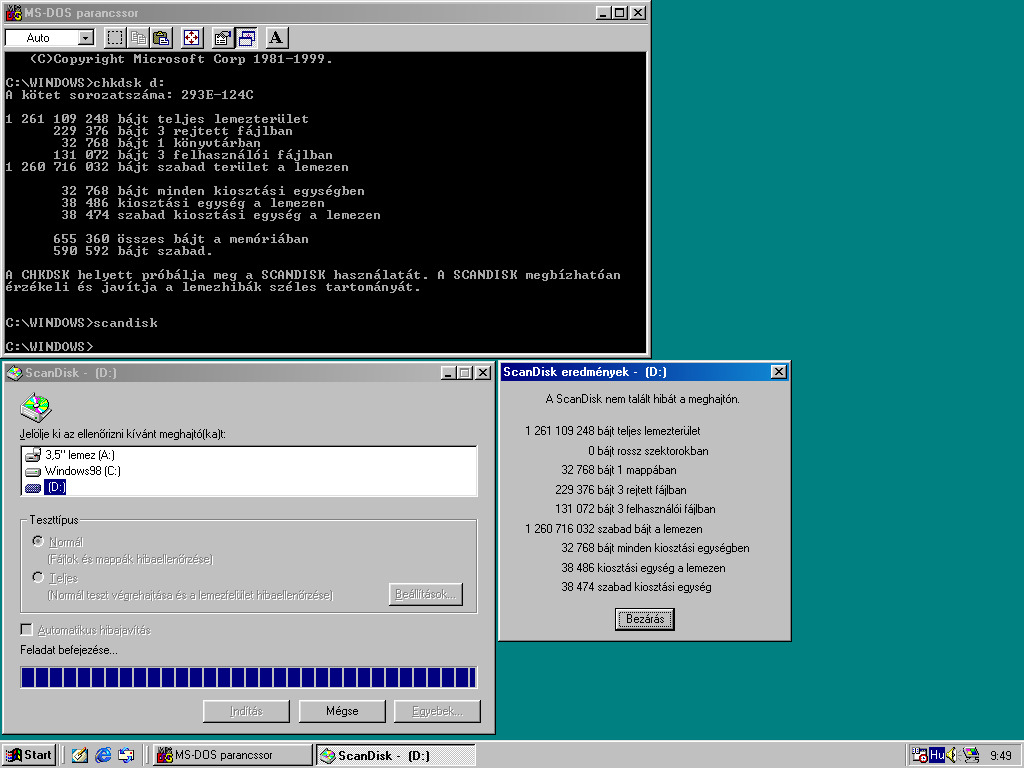Image resolution: width=1024 pixels, height=768 pixels.
Task: Click the Background icon in MS-DOS toolbar
Action: [246, 38]
